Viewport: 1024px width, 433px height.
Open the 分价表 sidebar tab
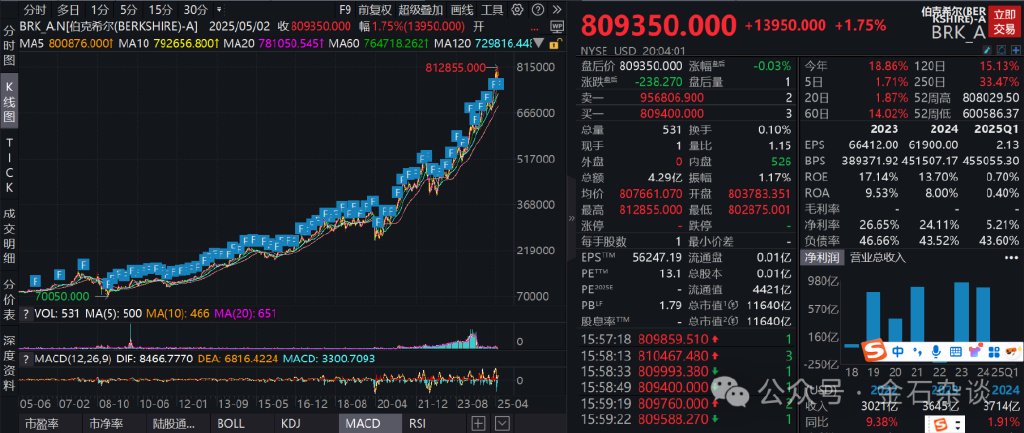click(9, 301)
